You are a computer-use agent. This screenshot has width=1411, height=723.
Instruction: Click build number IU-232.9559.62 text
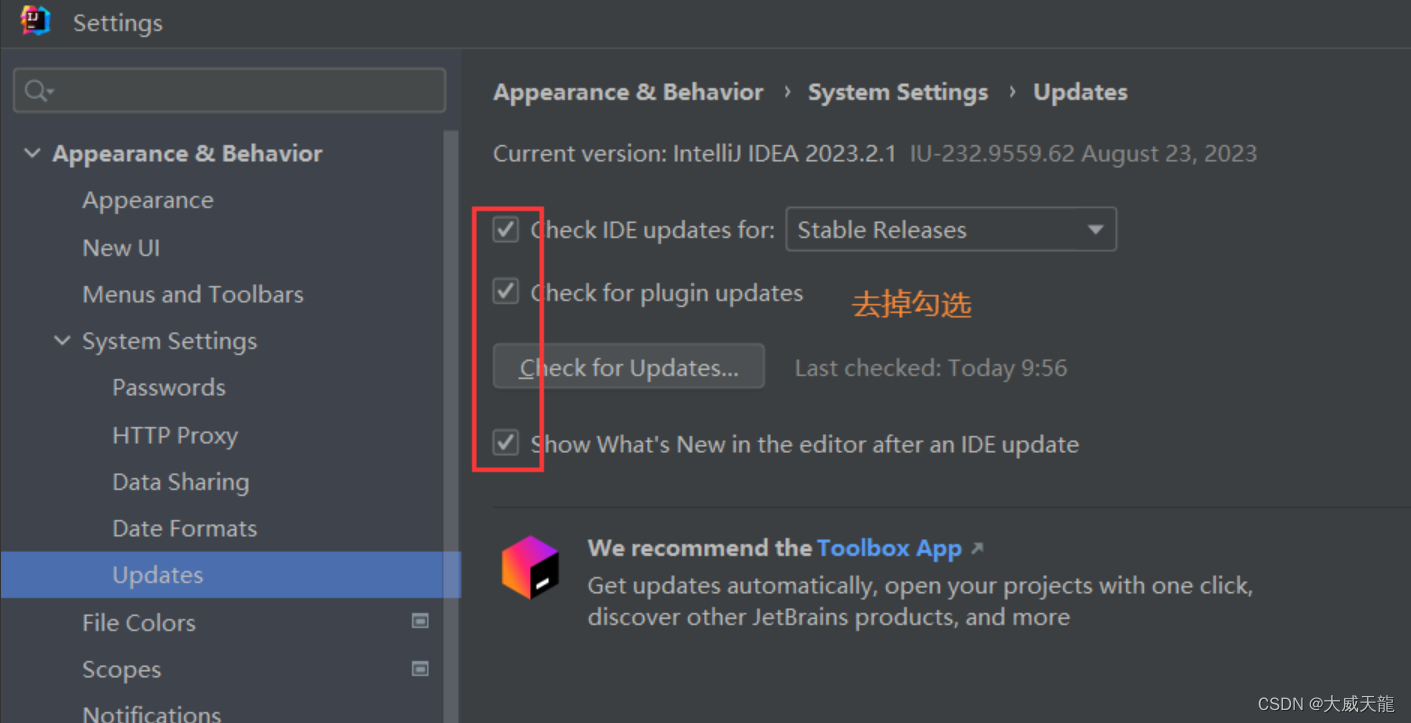point(992,153)
